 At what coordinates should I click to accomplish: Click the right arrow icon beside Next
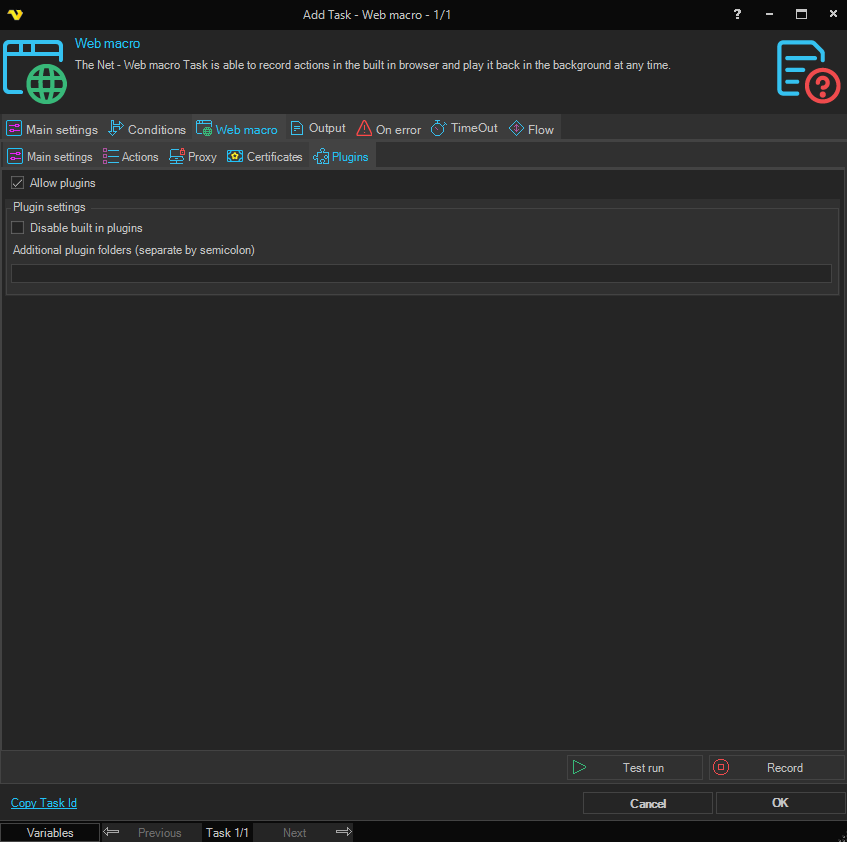(343, 832)
